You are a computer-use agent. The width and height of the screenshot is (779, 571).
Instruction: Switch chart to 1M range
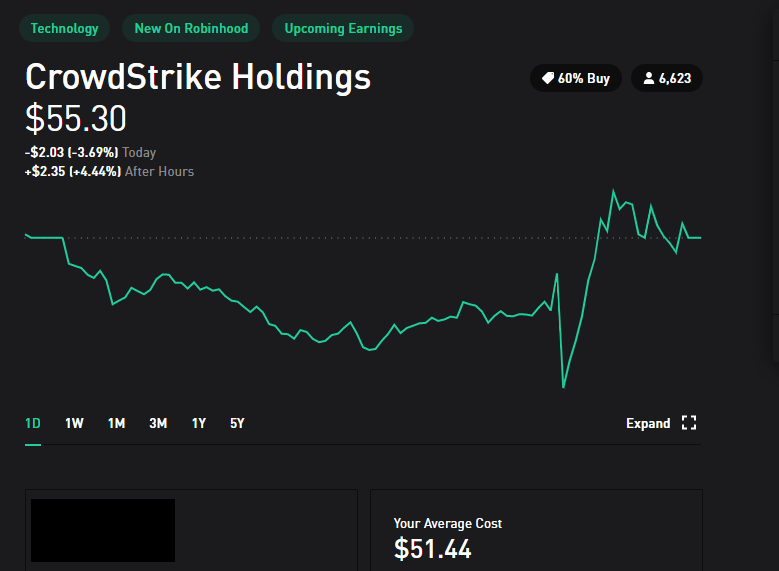(117, 423)
